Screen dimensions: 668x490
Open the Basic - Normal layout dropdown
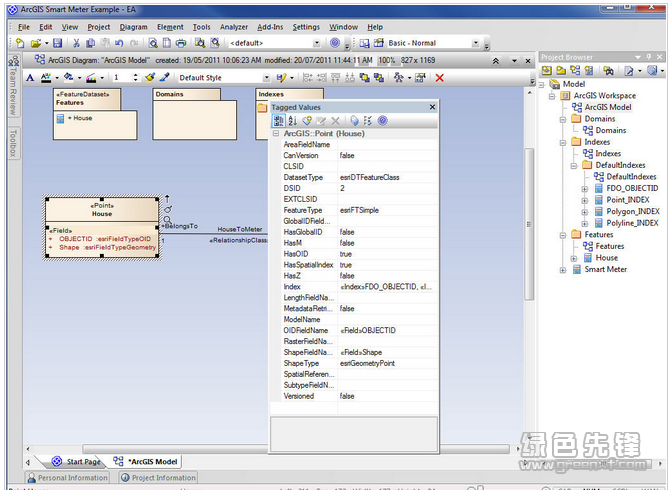click(x=476, y=43)
